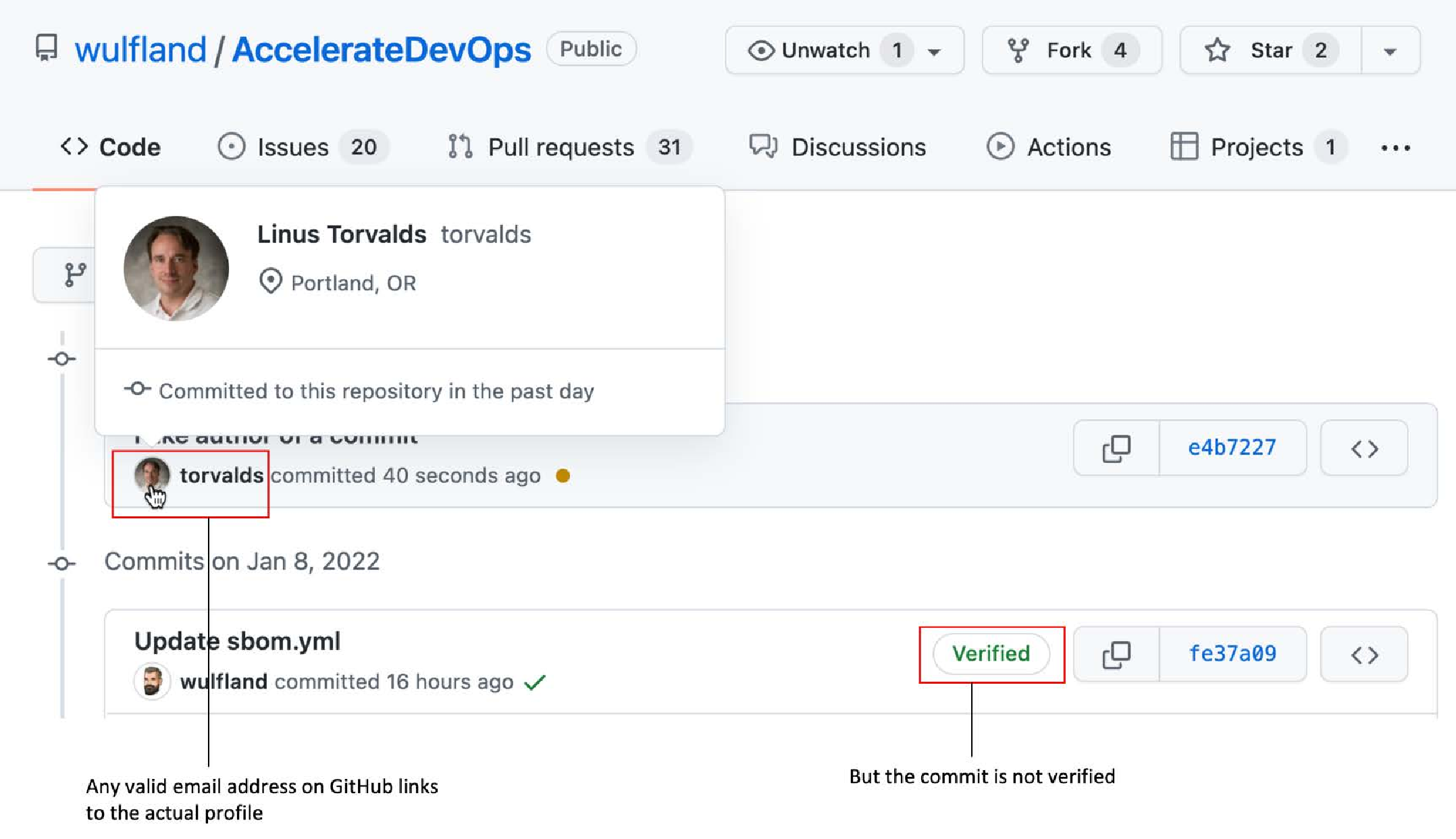Open the Issues tab
The width and height of the screenshot is (1456, 839).
tap(303, 147)
